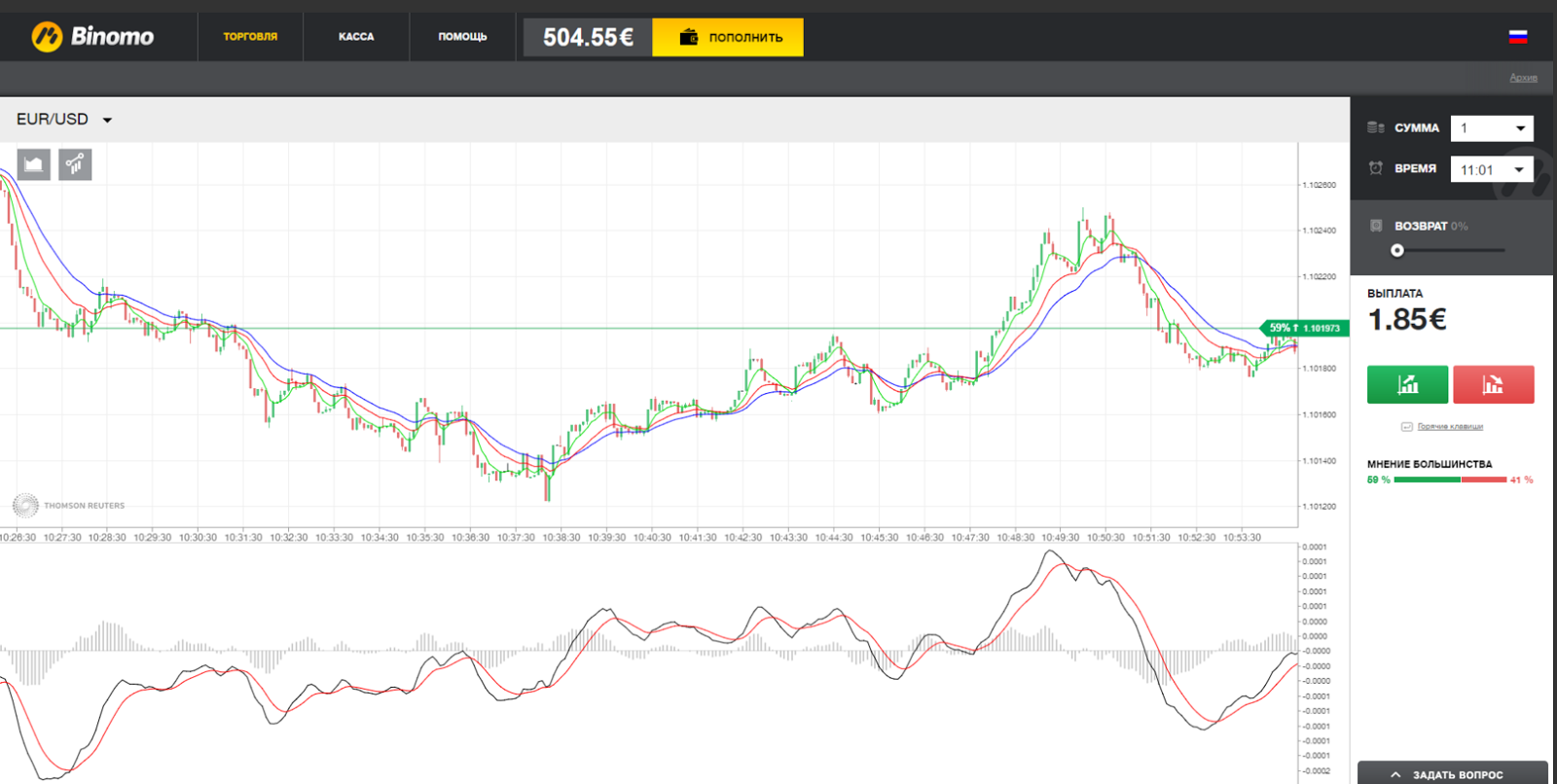Click the 1.102600 price axis label
Image resolution: width=1557 pixels, height=784 pixels.
pyautogui.click(x=1320, y=185)
